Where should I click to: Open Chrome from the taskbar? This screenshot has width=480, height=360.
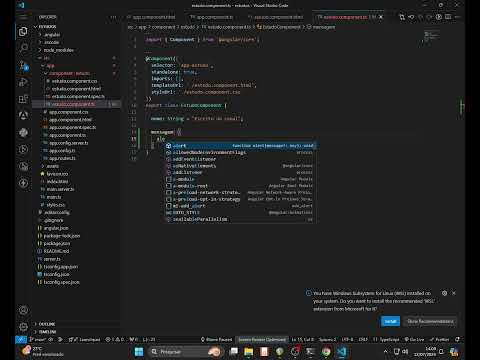point(326,351)
